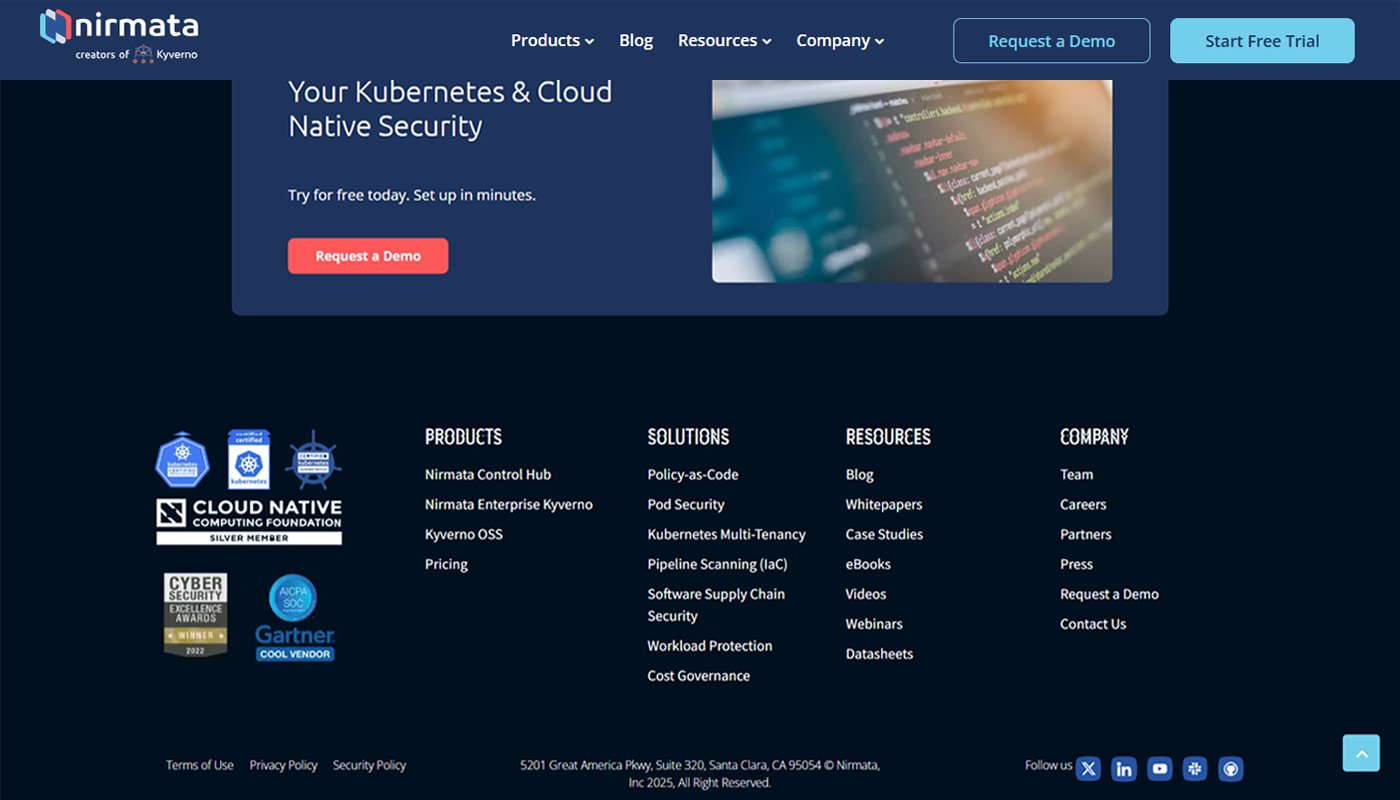Screen dimensions: 1400x800
Task: Click the Nirmata logo in header
Action: tap(119, 36)
